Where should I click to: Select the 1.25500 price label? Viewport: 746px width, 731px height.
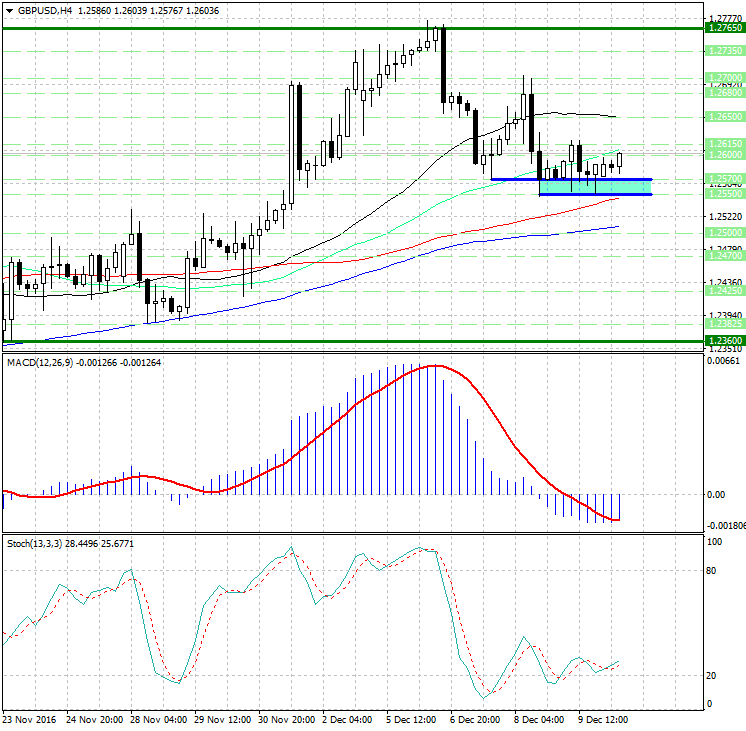723,194
